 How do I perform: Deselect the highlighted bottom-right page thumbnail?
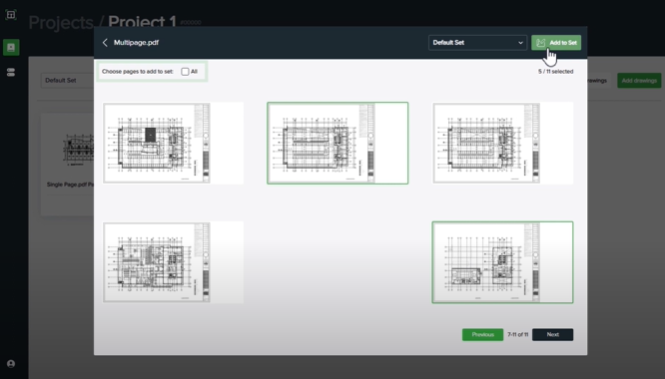[503, 262]
